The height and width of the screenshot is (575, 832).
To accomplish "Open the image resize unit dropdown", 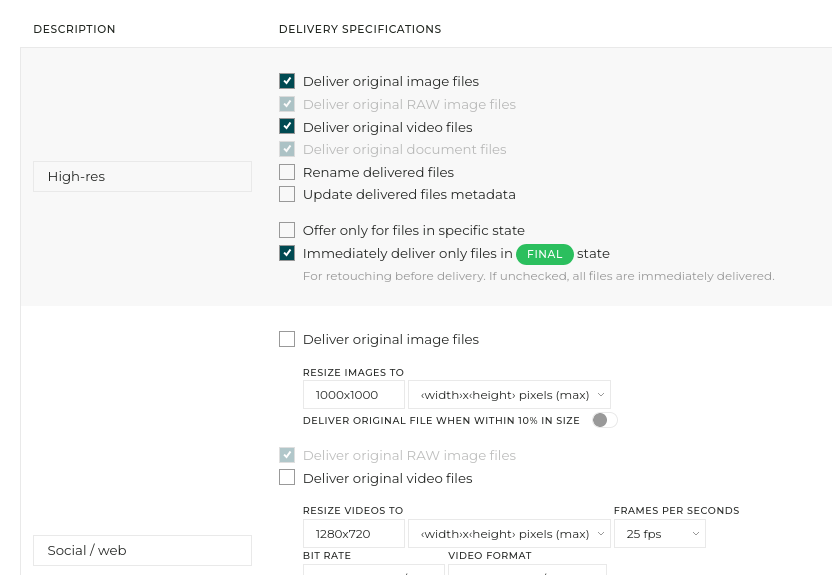I will 509,395.
